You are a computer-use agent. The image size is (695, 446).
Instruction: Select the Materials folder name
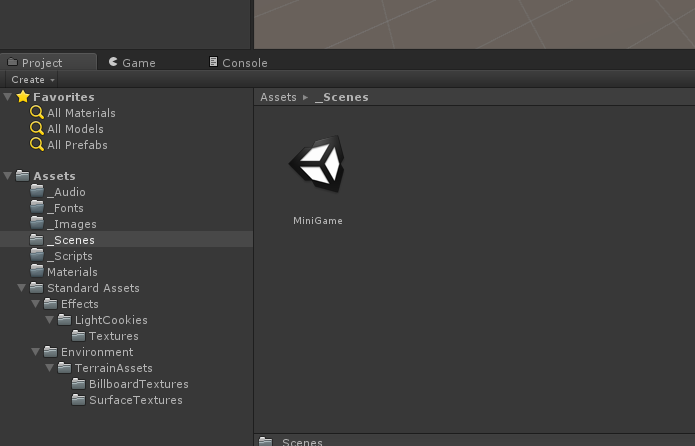[72, 272]
